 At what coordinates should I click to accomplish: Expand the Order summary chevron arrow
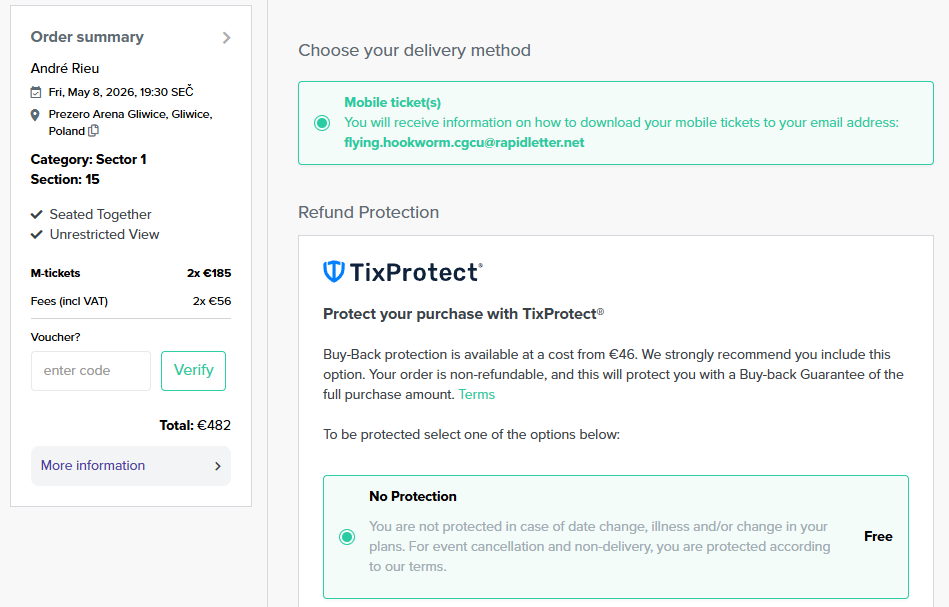tap(227, 38)
